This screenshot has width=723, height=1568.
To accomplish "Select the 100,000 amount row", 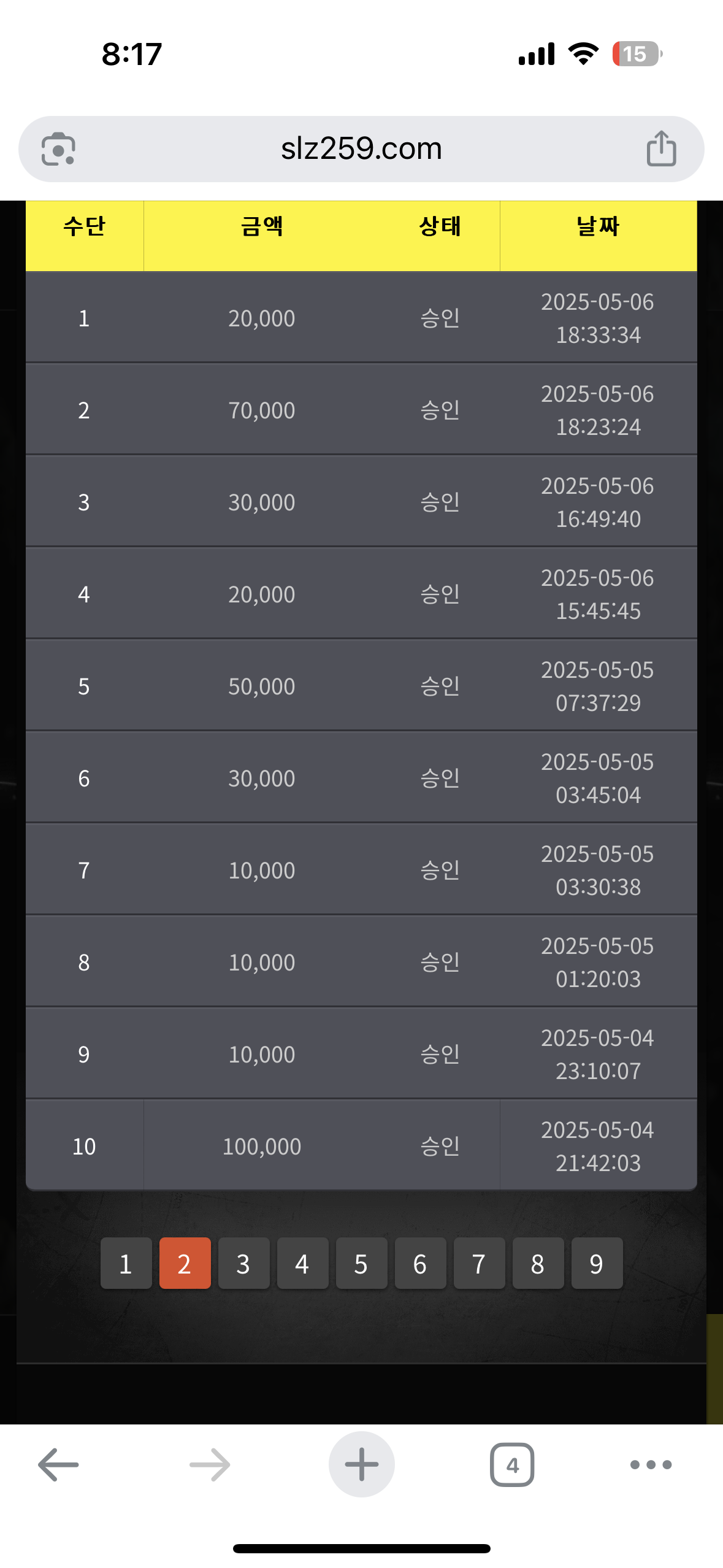I will [x=262, y=1146].
